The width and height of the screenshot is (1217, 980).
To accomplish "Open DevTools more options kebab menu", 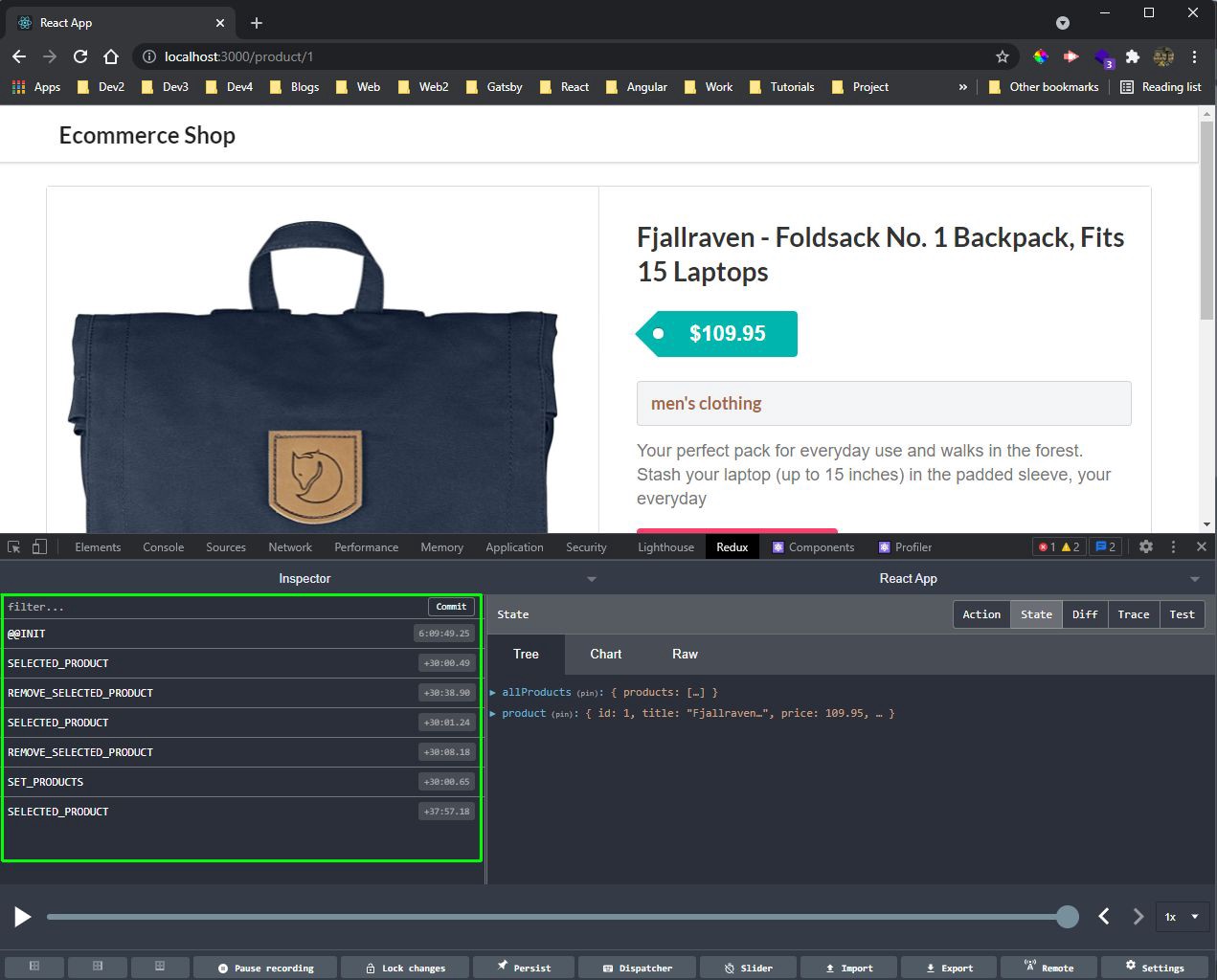I will [1173, 546].
